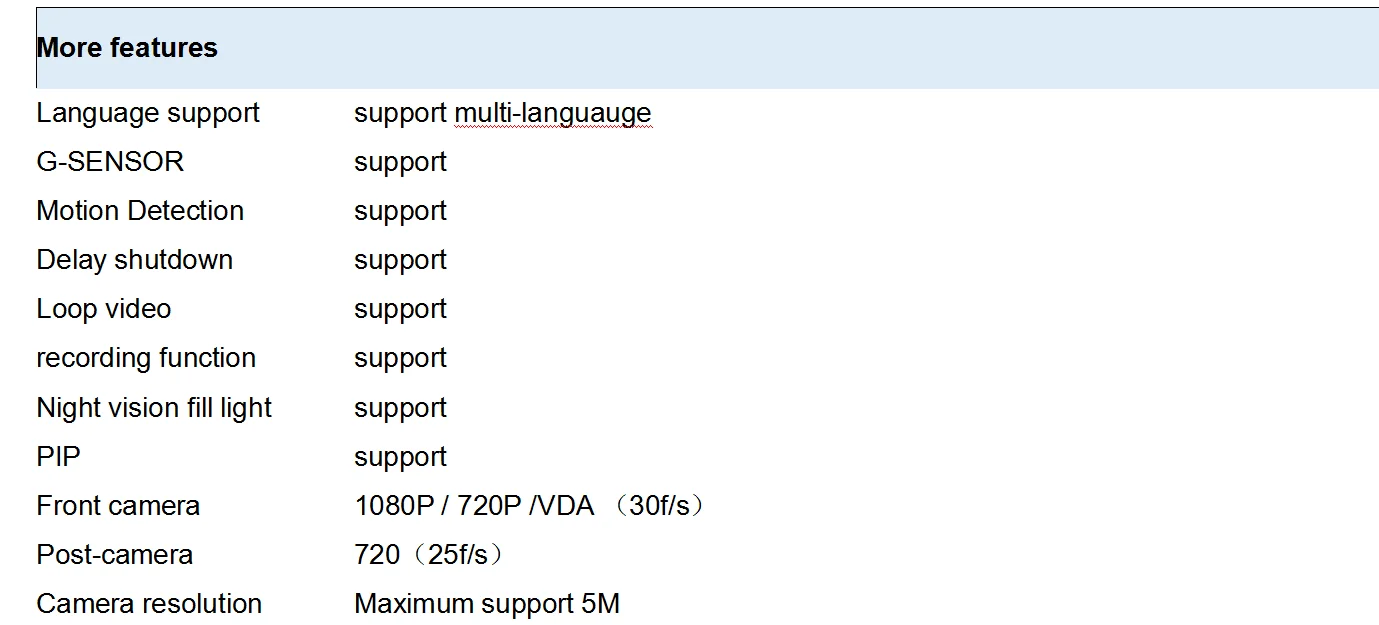Select the Camera resolution label

pyautogui.click(x=149, y=604)
